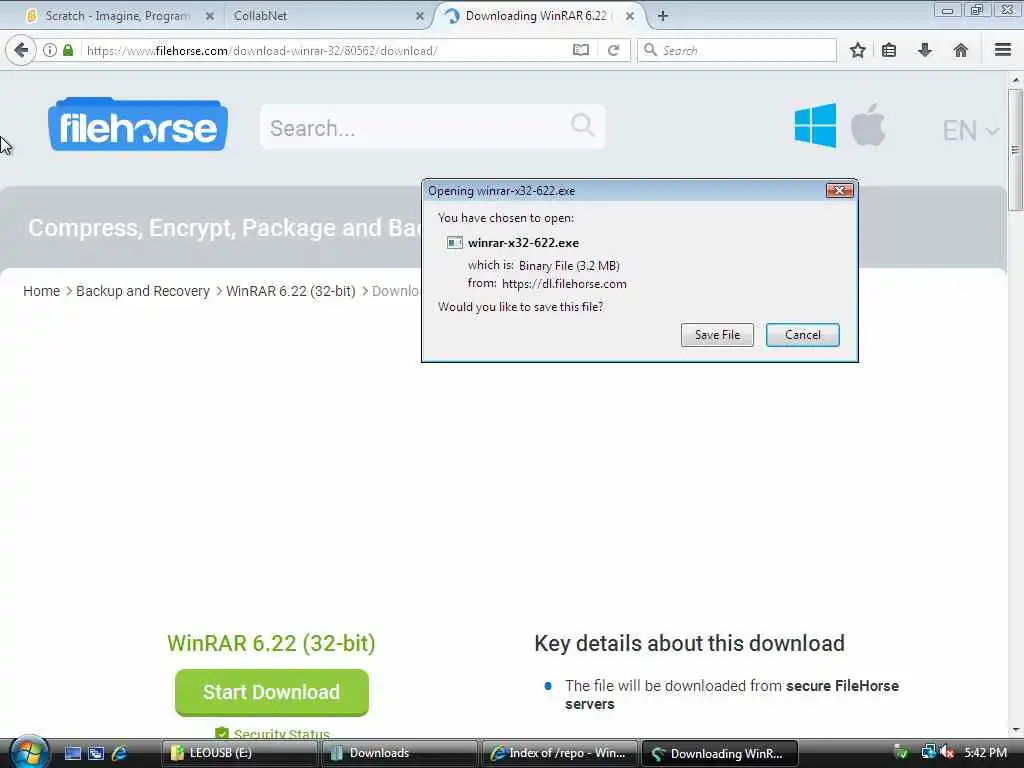Image resolution: width=1024 pixels, height=768 pixels.
Task: Bookmark this page with the star icon
Action: (x=857, y=50)
